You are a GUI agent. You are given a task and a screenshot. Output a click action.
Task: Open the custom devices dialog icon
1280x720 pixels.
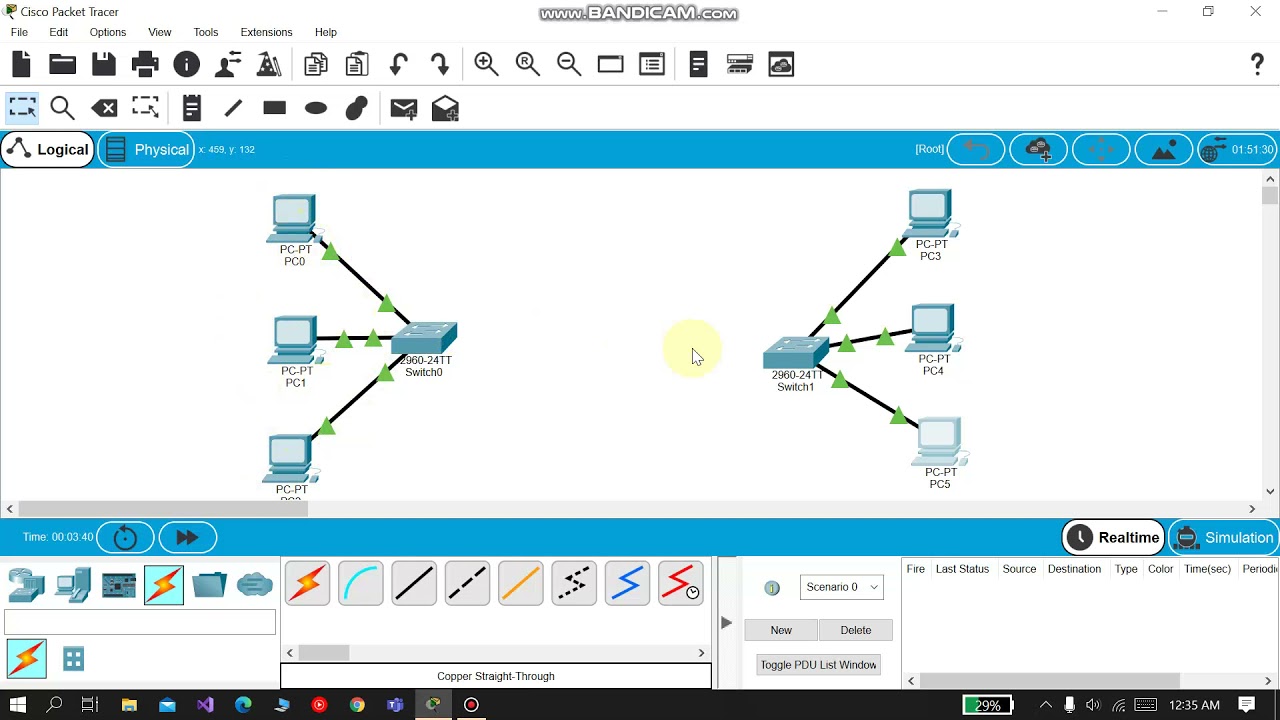(652, 64)
